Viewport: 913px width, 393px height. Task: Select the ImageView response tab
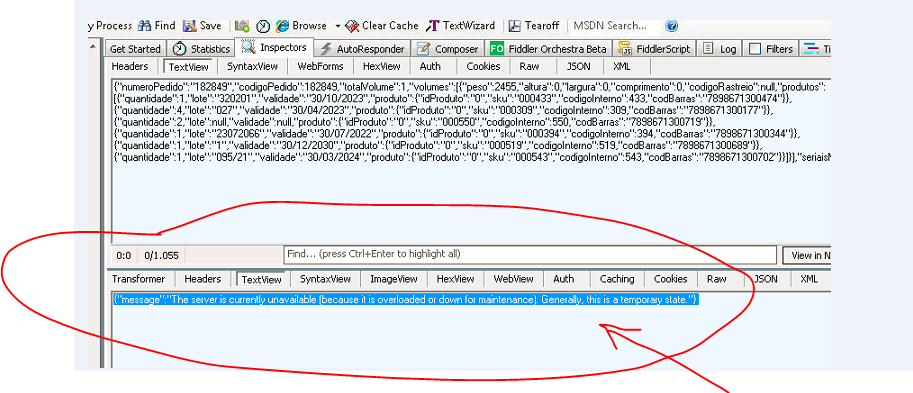coord(394,279)
